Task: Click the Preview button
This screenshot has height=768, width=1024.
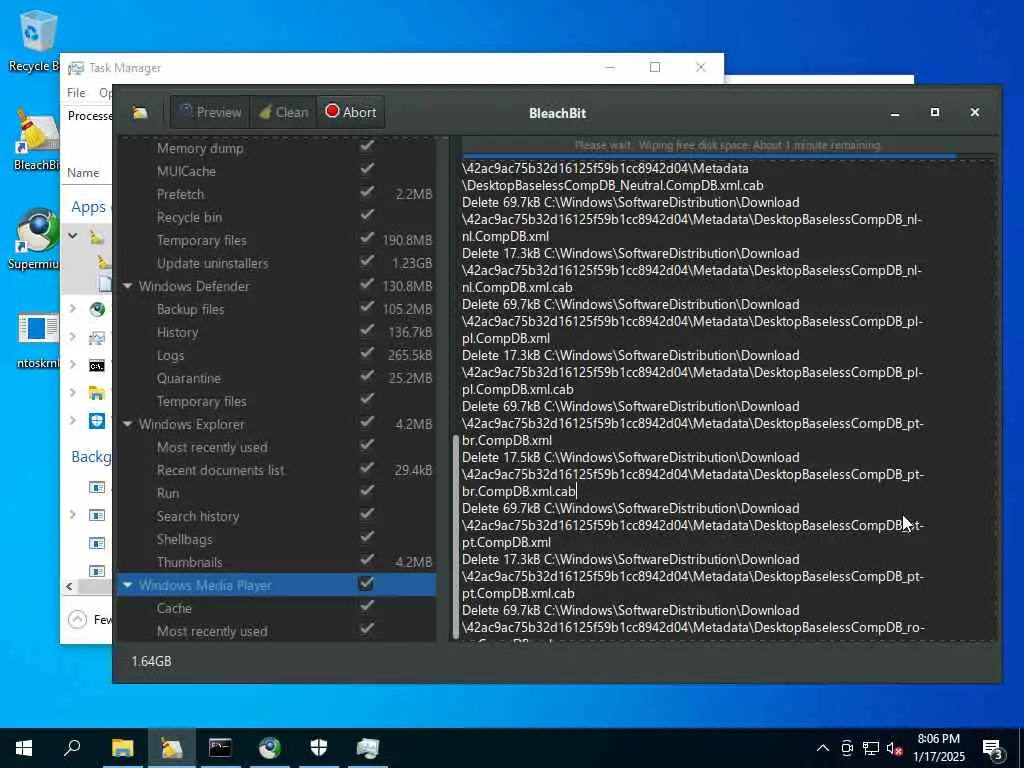Action: [x=210, y=112]
